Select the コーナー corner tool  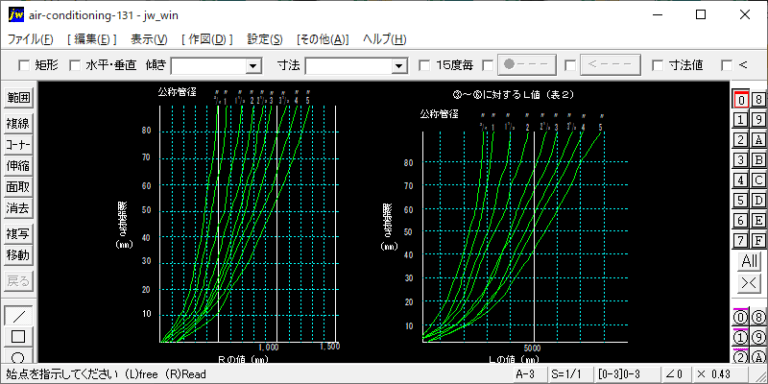tap(18, 145)
